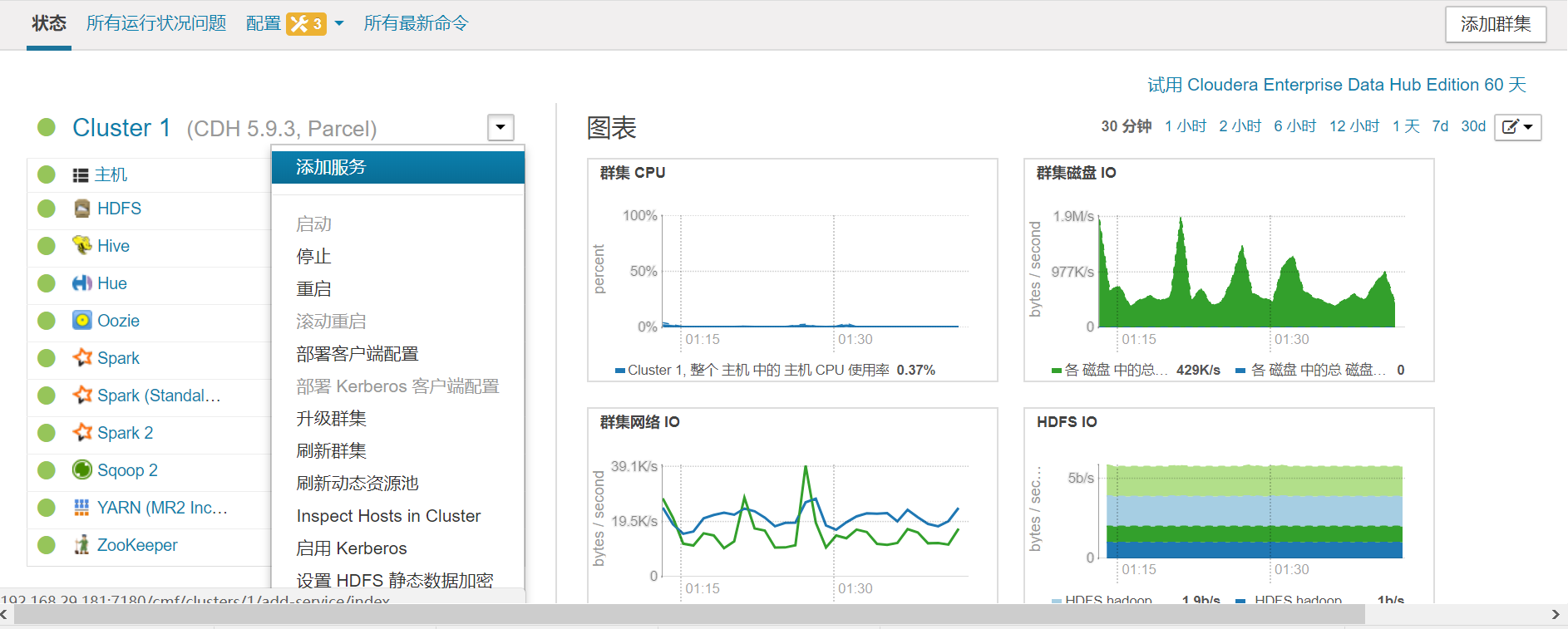Screen dimensions: 1568x629
Task: Open the 主机 hosts link
Action: point(111,174)
